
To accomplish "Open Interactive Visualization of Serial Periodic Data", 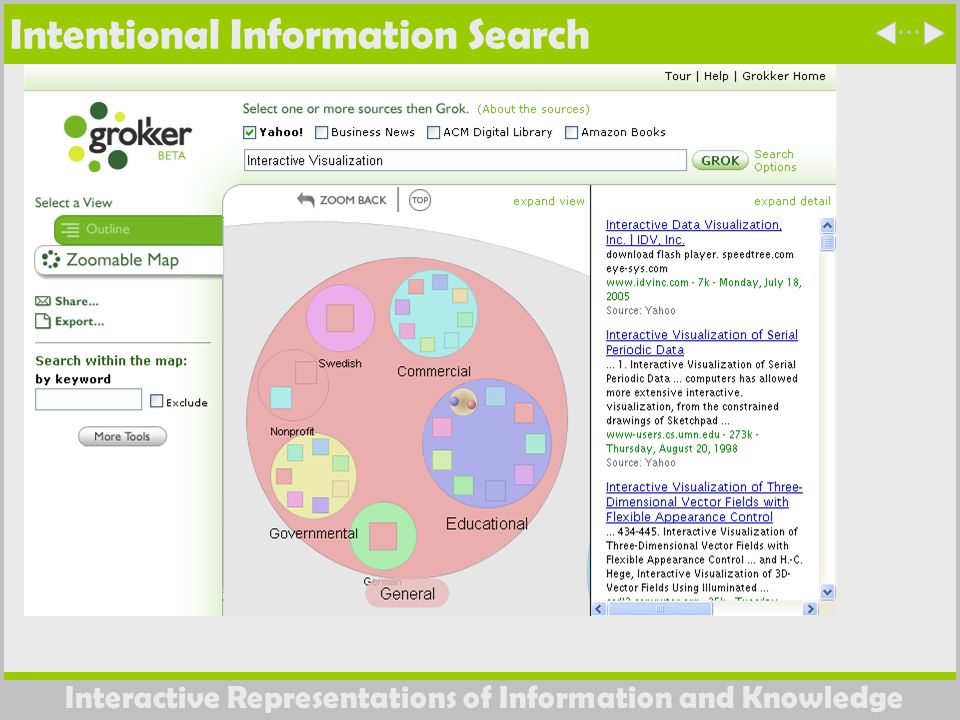I will coord(701,342).
